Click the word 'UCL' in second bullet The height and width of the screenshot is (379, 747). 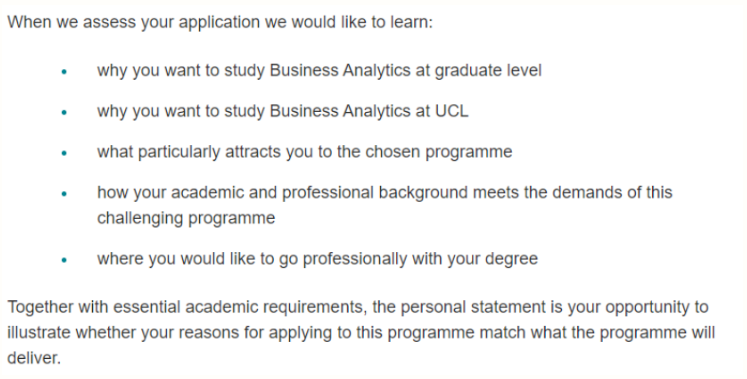(452, 111)
